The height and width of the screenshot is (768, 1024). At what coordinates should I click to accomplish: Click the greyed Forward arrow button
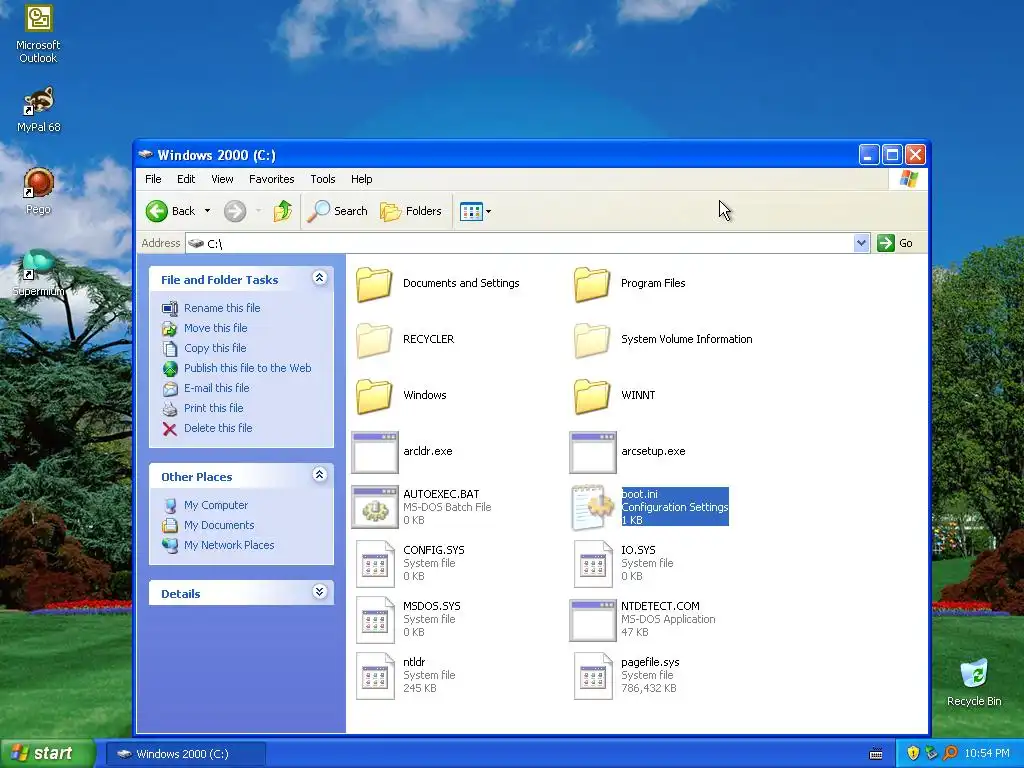[235, 211]
